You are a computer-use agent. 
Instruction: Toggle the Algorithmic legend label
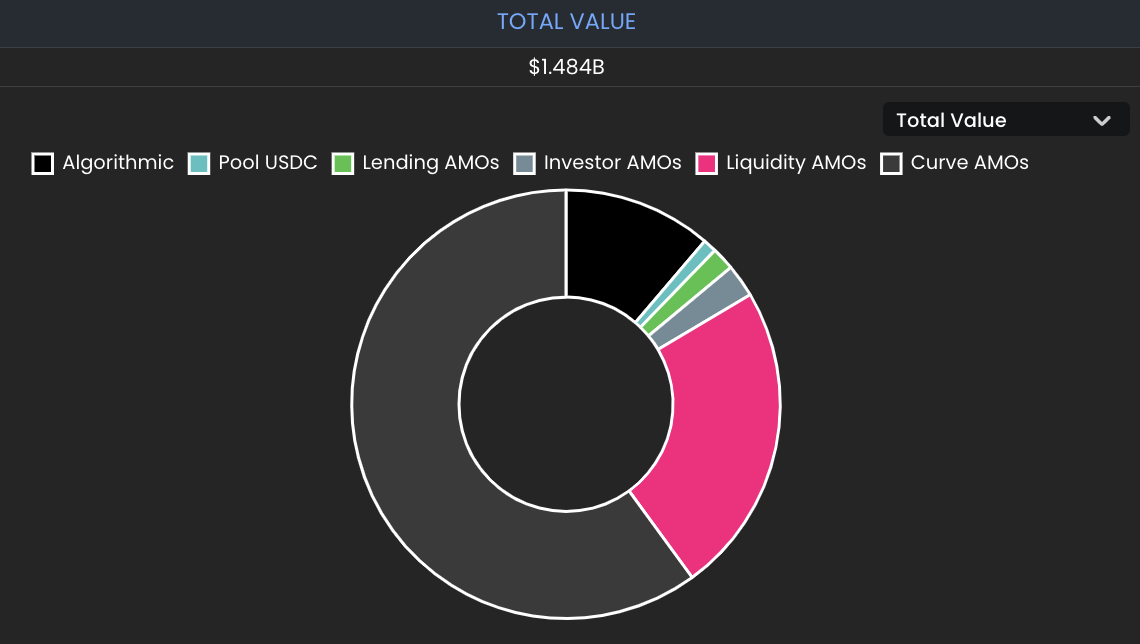pyautogui.click(x=118, y=163)
